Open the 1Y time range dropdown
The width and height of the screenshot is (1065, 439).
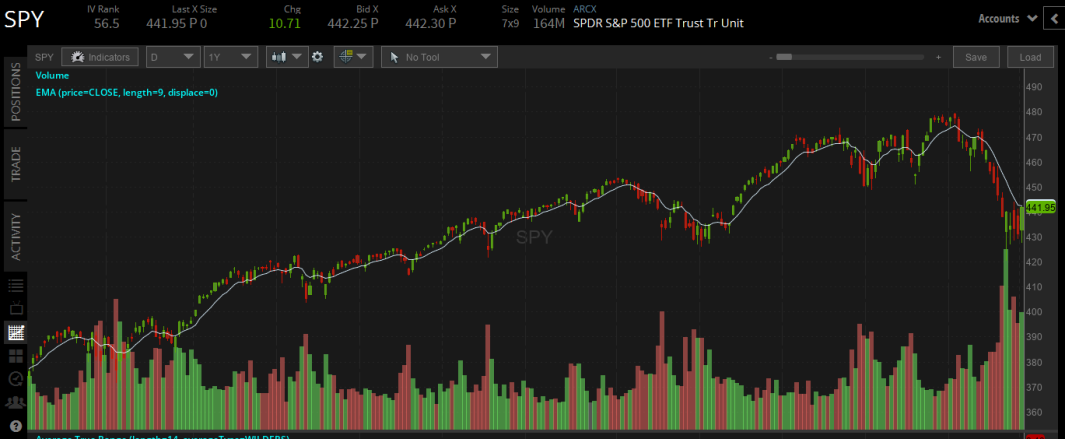[231, 57]
